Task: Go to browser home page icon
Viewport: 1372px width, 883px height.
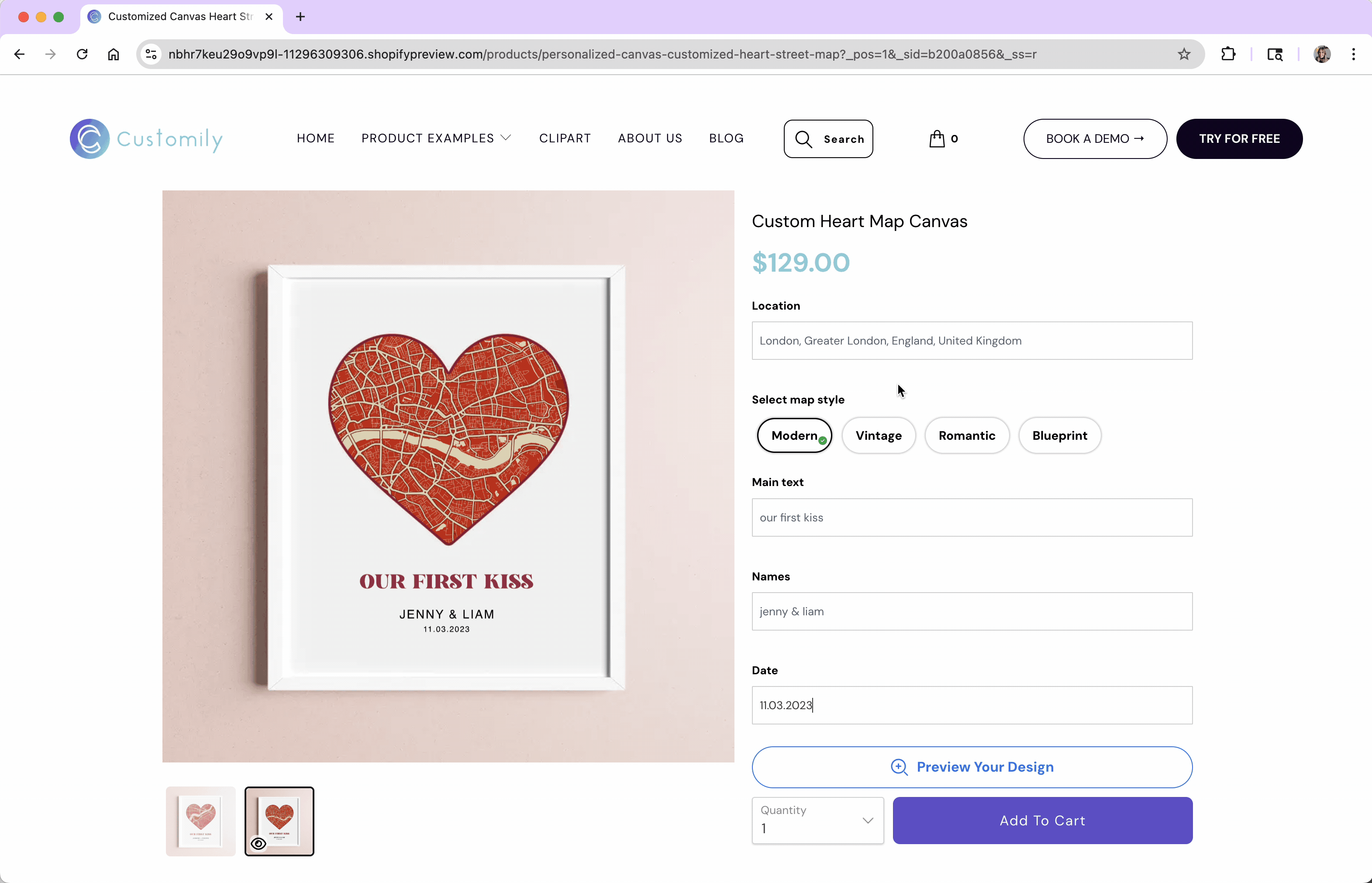Action: click(x=114, y=55)
